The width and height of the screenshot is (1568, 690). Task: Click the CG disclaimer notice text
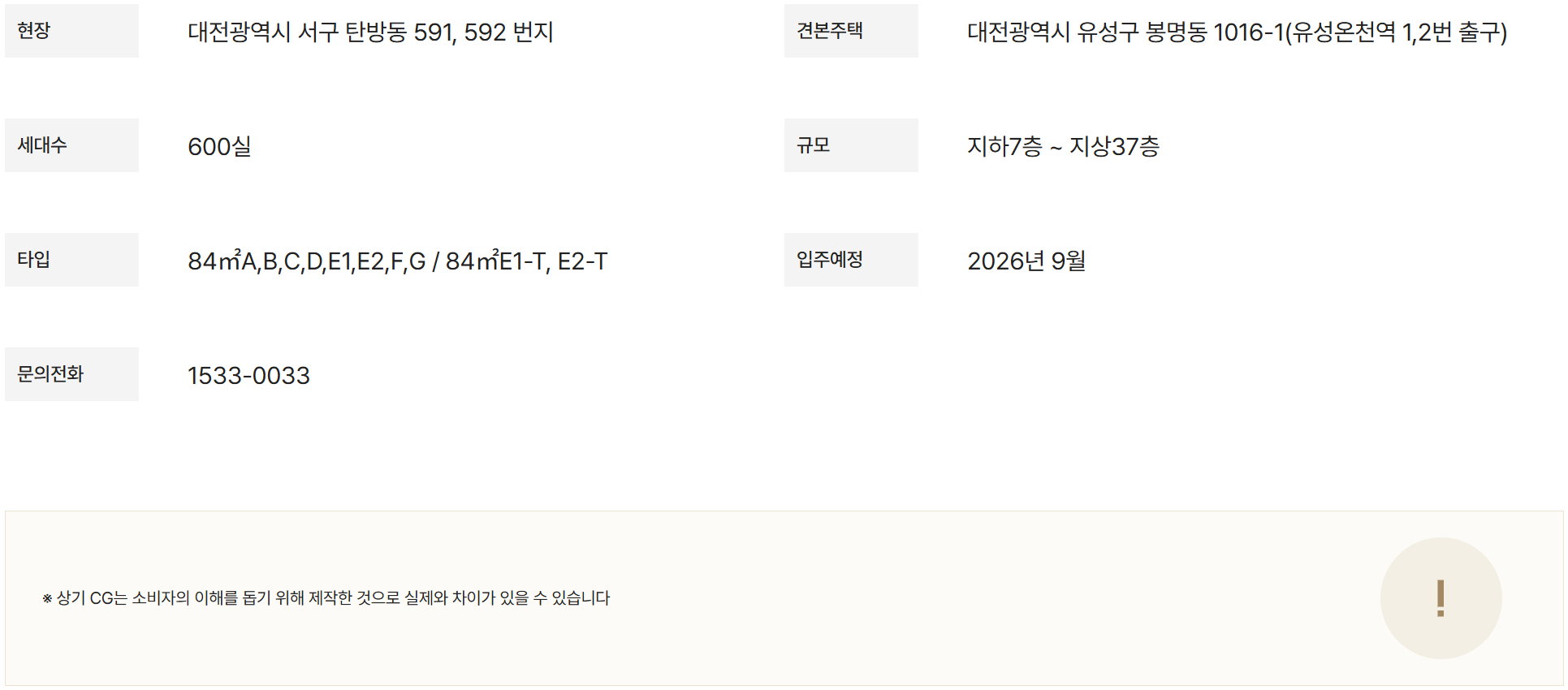pos(333,598)
